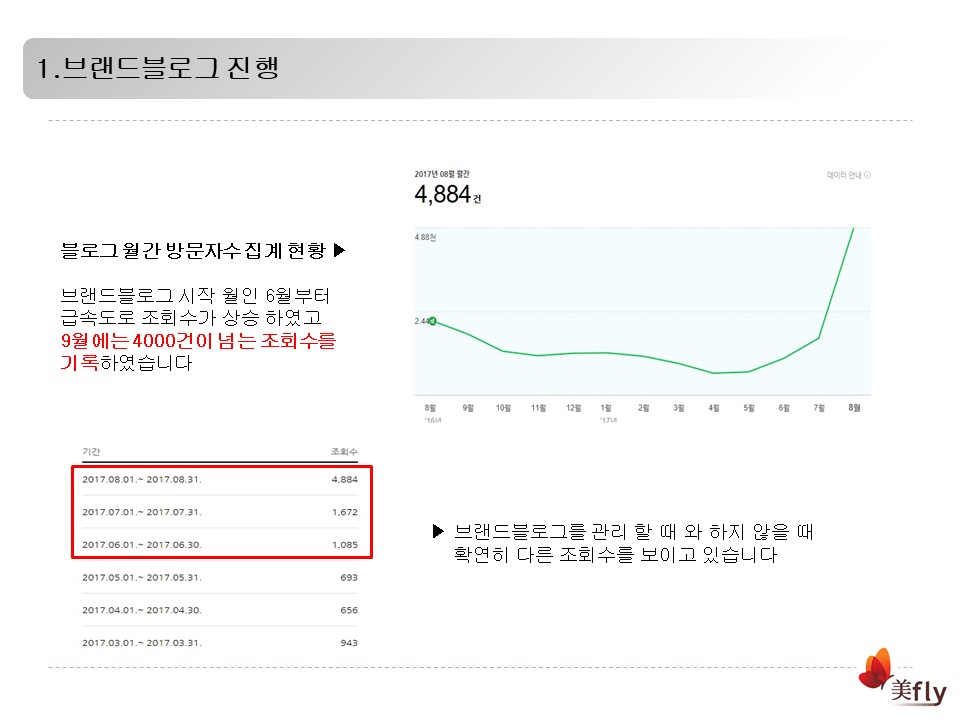Click the 2017.04.01.~ 2017.04.30. row
The height and width of the screenshot is (720, 960).
pos(220,610)
